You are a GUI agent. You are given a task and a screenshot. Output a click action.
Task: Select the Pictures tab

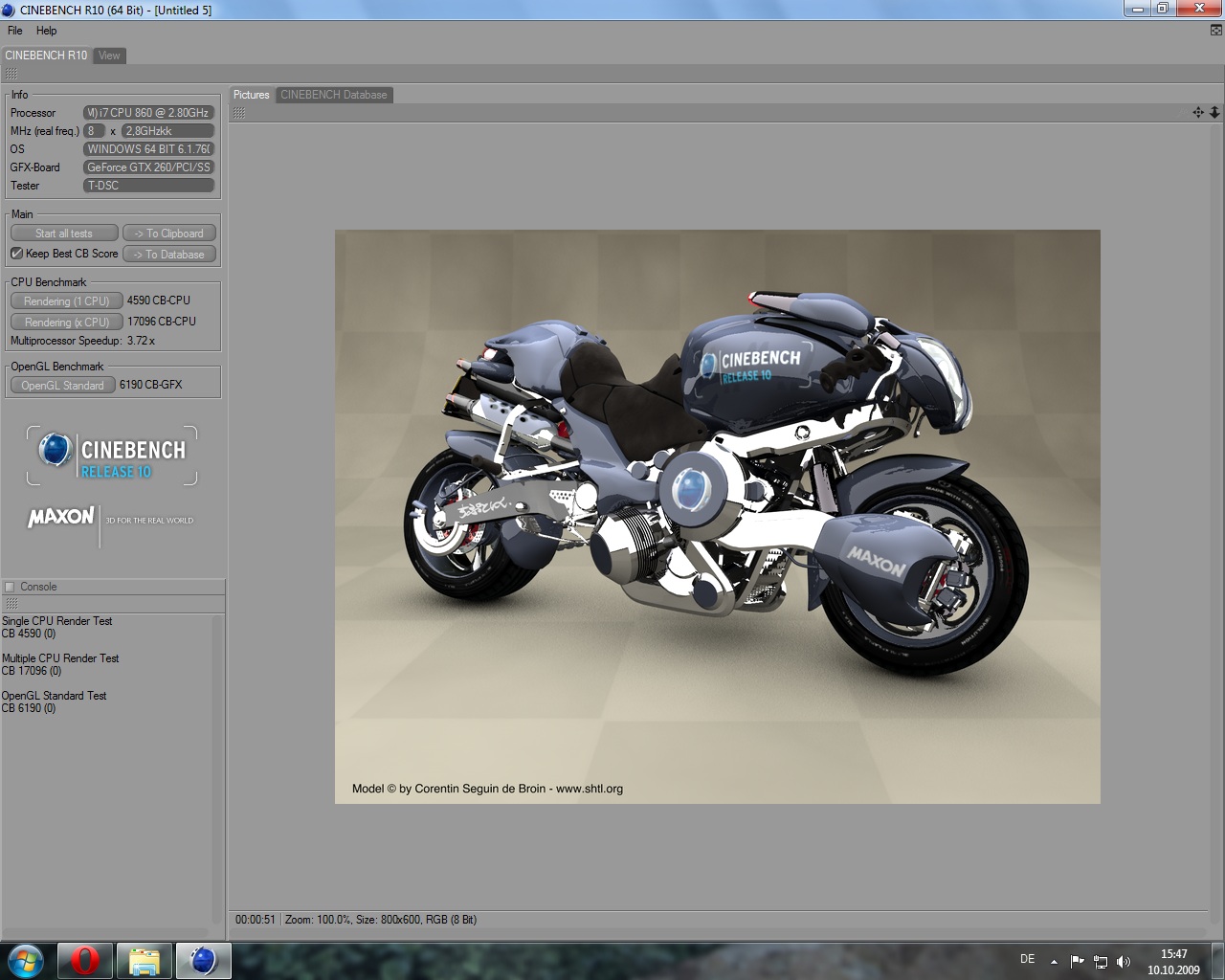252,95
